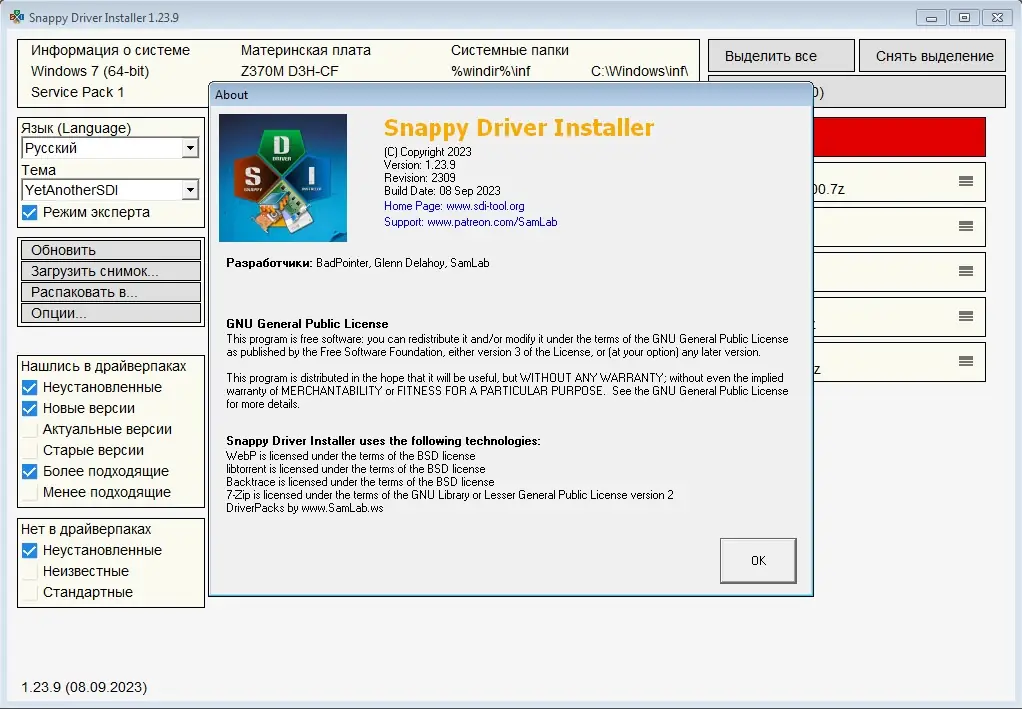The image size is (1022, 709).
Task: Open hamburger menu on the row ending 00.7z
Action: pyautogui.click(x=966, y=181)
